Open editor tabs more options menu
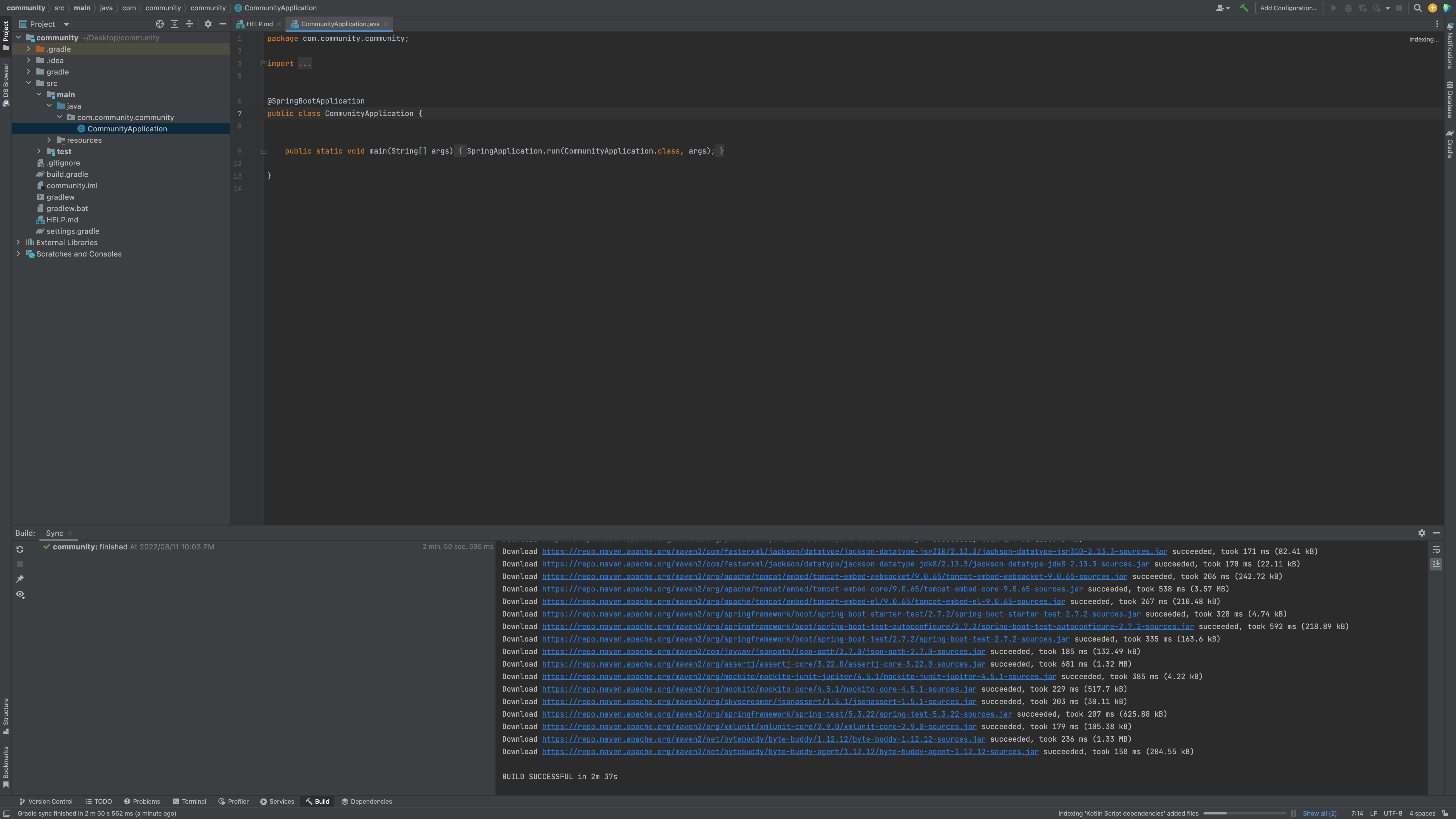 coord(1437,24)
